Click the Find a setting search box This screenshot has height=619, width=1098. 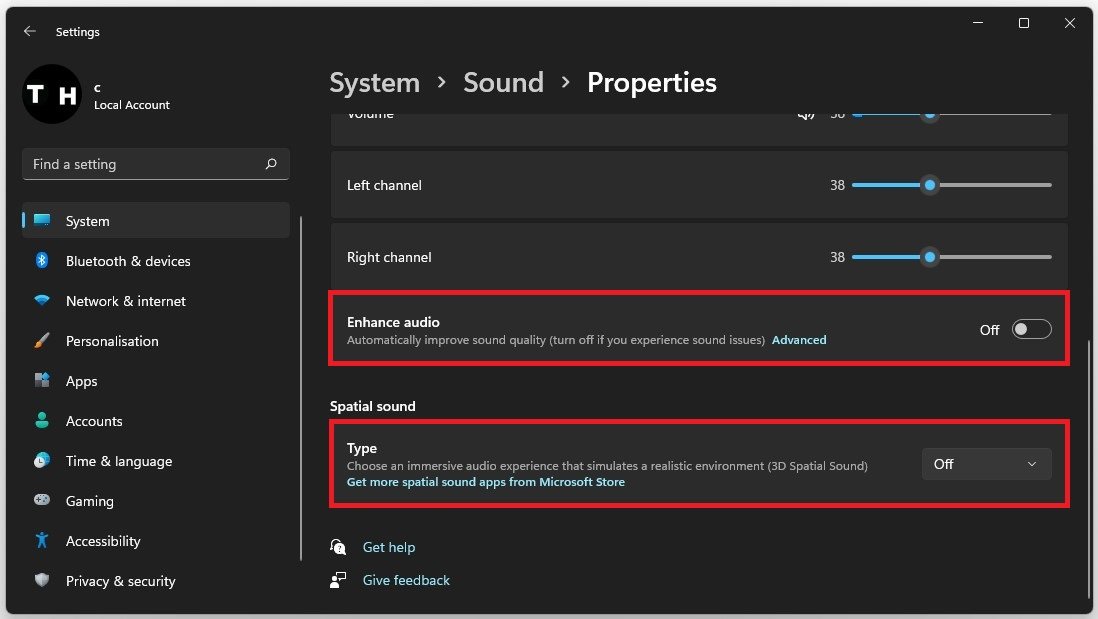pos(145,164)
